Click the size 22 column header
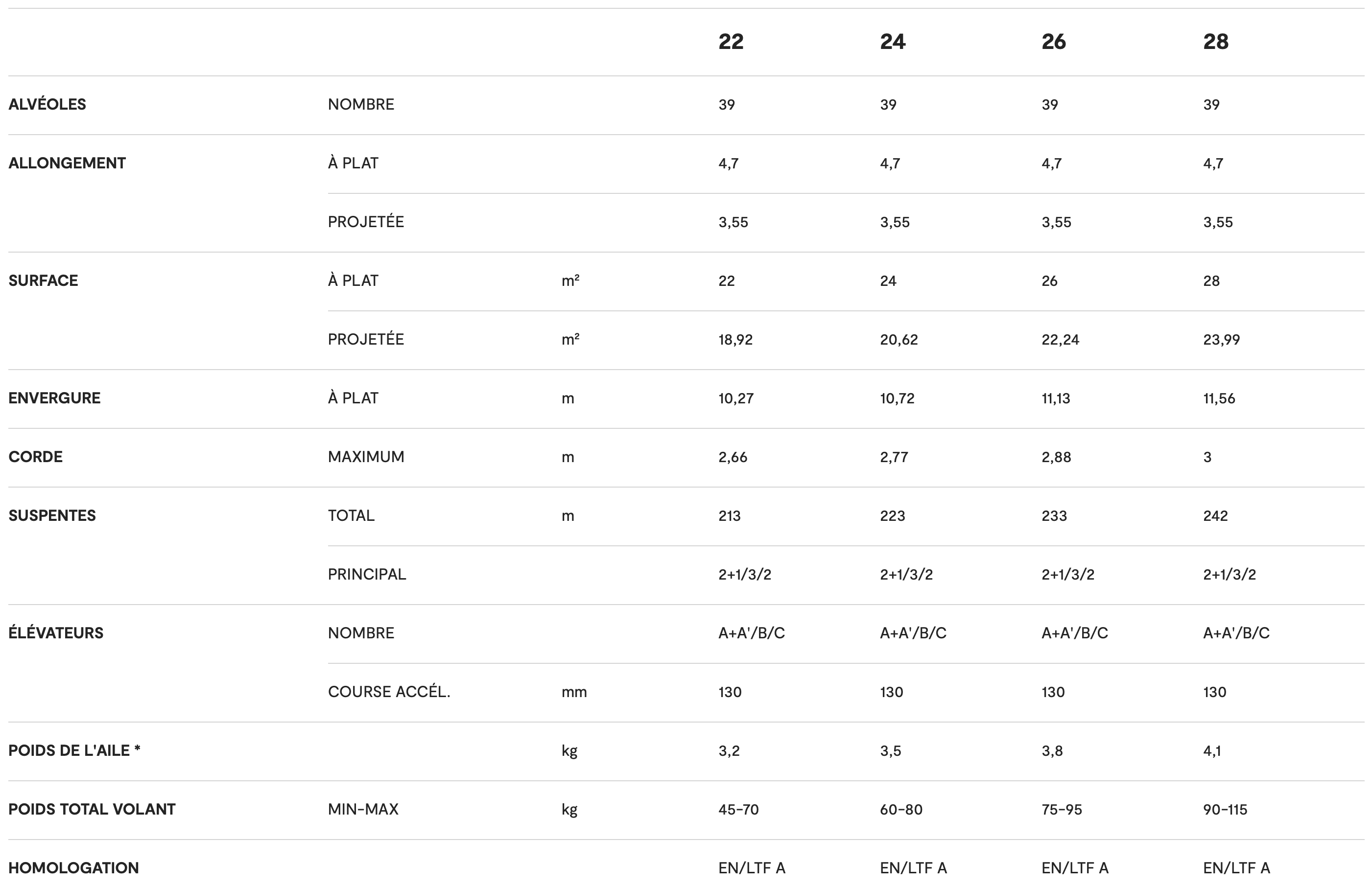The width and height of the screenshot is (1372, 888). pos(731,42)
